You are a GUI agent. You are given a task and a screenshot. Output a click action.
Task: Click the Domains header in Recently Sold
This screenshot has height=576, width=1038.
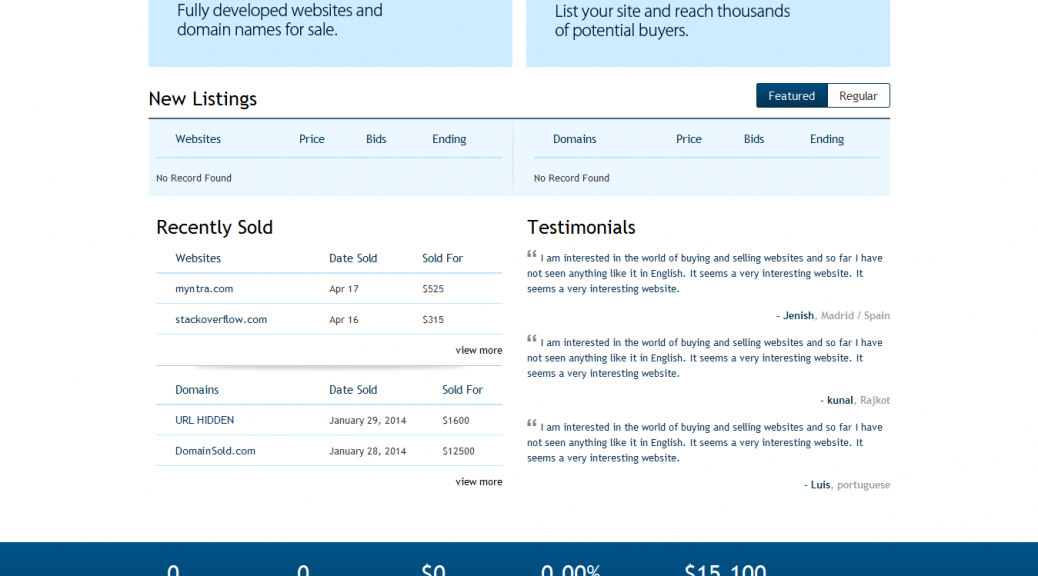pos(197,390)
